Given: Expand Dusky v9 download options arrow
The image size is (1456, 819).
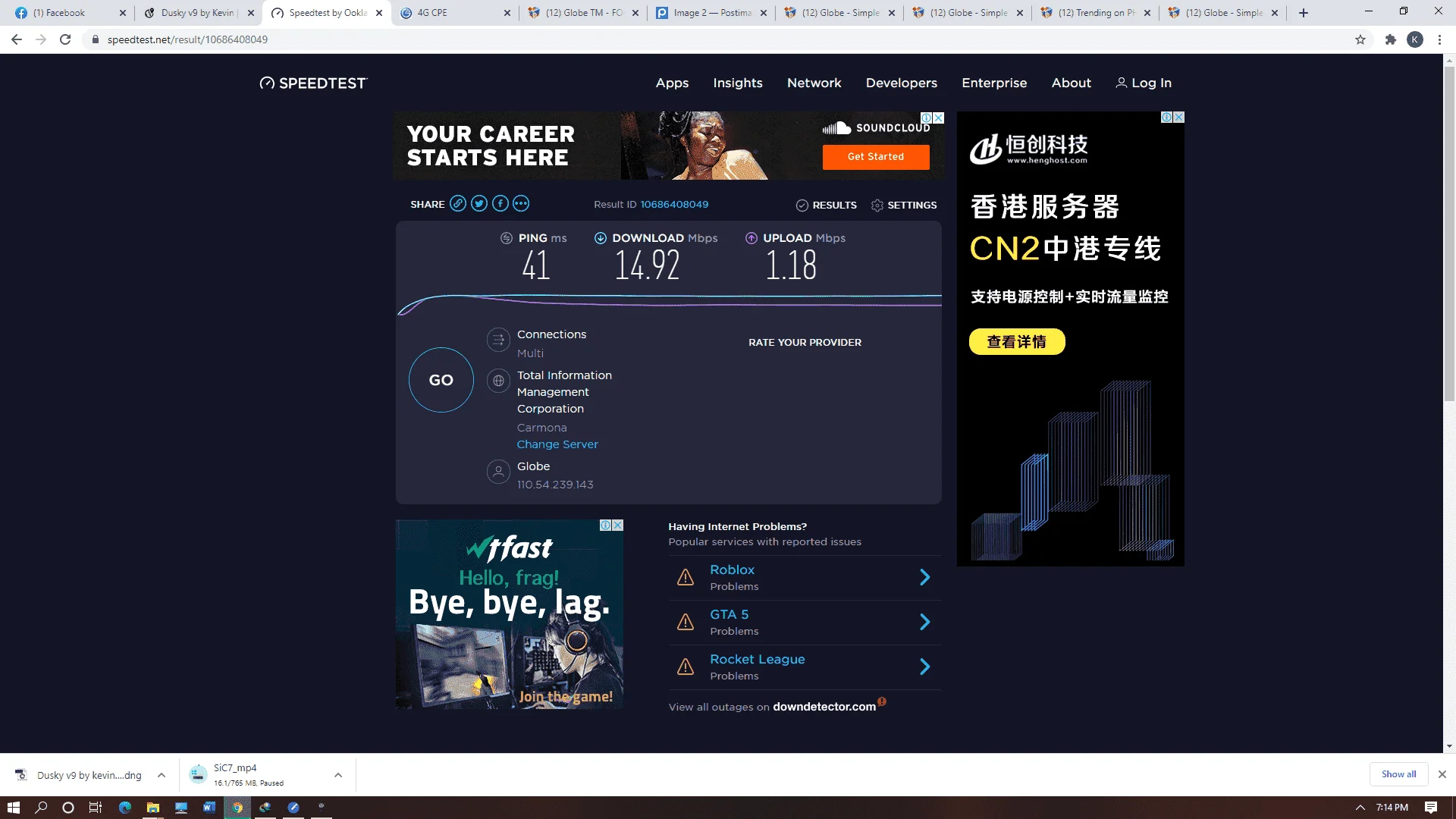Looking at the screenshot, I should pyautogui.click(x=162, y=775).
